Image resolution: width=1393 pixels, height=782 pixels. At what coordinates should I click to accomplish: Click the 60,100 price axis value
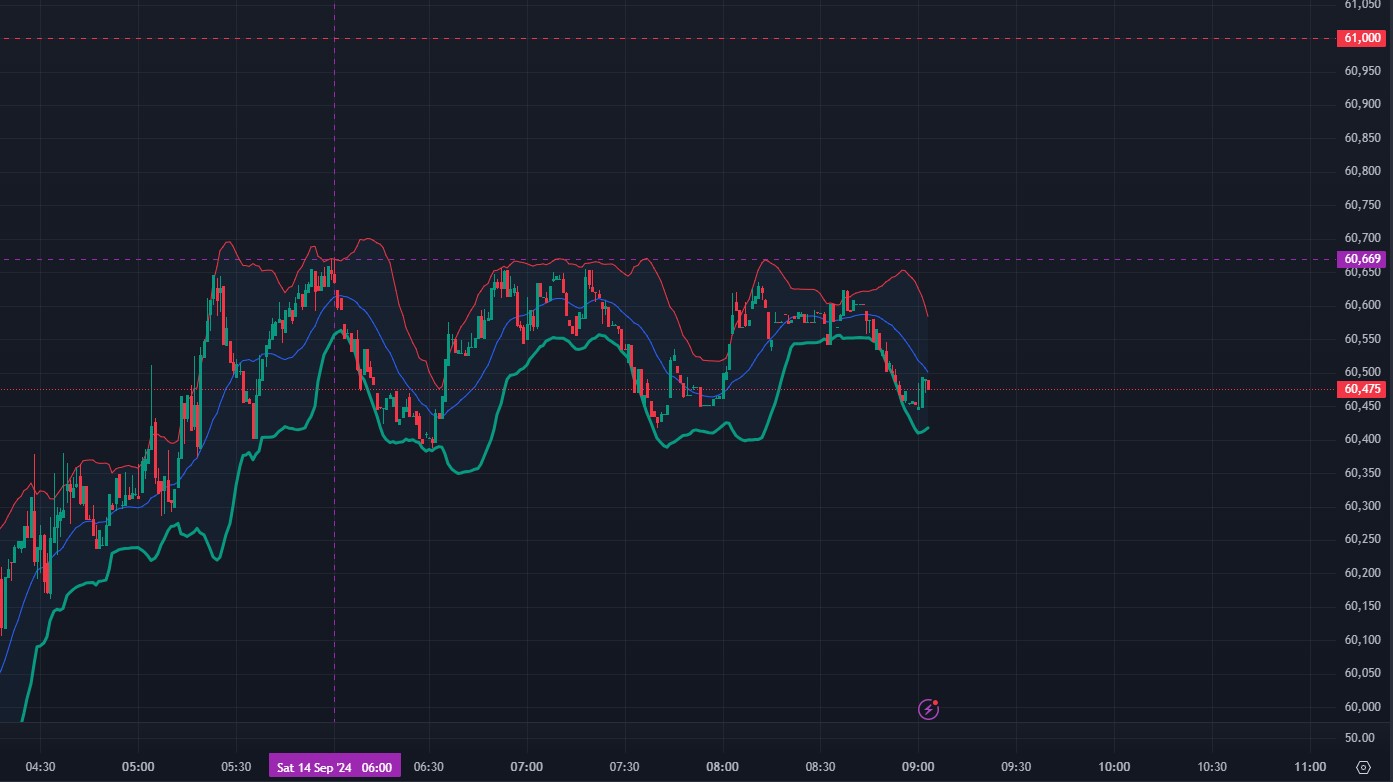pyautogui.click(x=1362, y=640)
